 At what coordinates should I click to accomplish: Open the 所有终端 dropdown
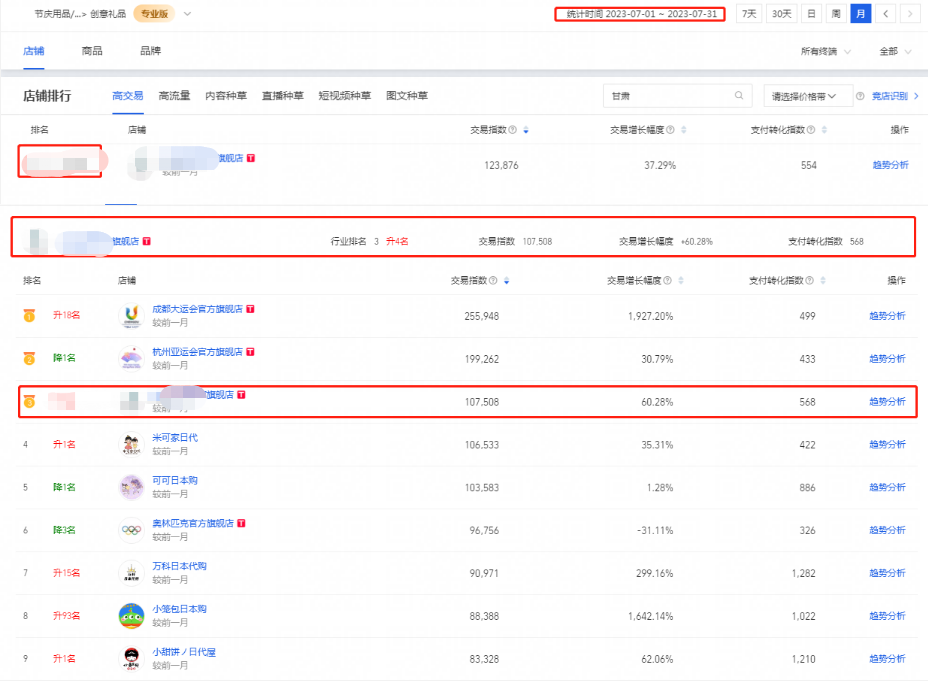pos(826,51)
